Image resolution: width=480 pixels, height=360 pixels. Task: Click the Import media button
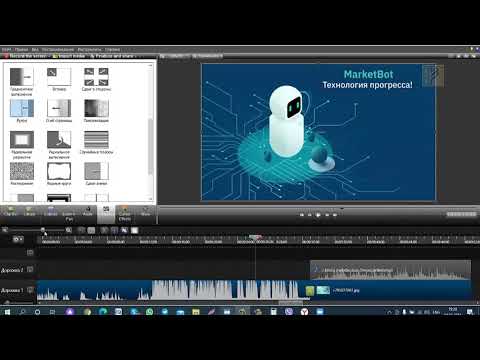69,56
